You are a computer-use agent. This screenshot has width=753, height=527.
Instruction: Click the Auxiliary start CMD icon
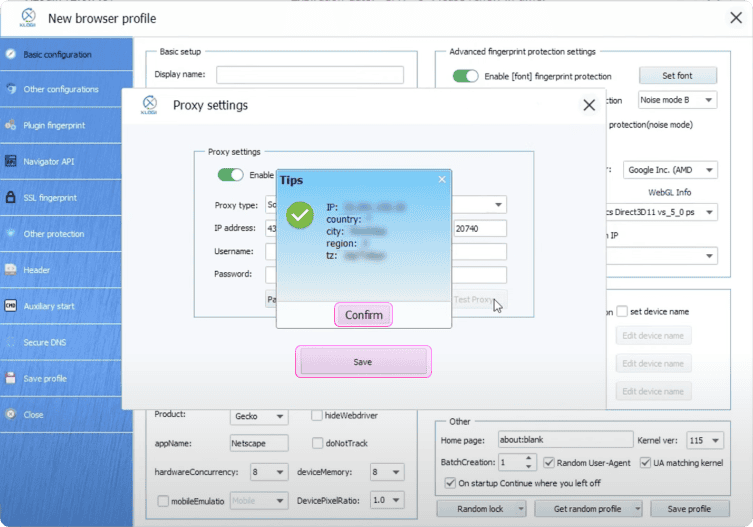click(11, 306)
